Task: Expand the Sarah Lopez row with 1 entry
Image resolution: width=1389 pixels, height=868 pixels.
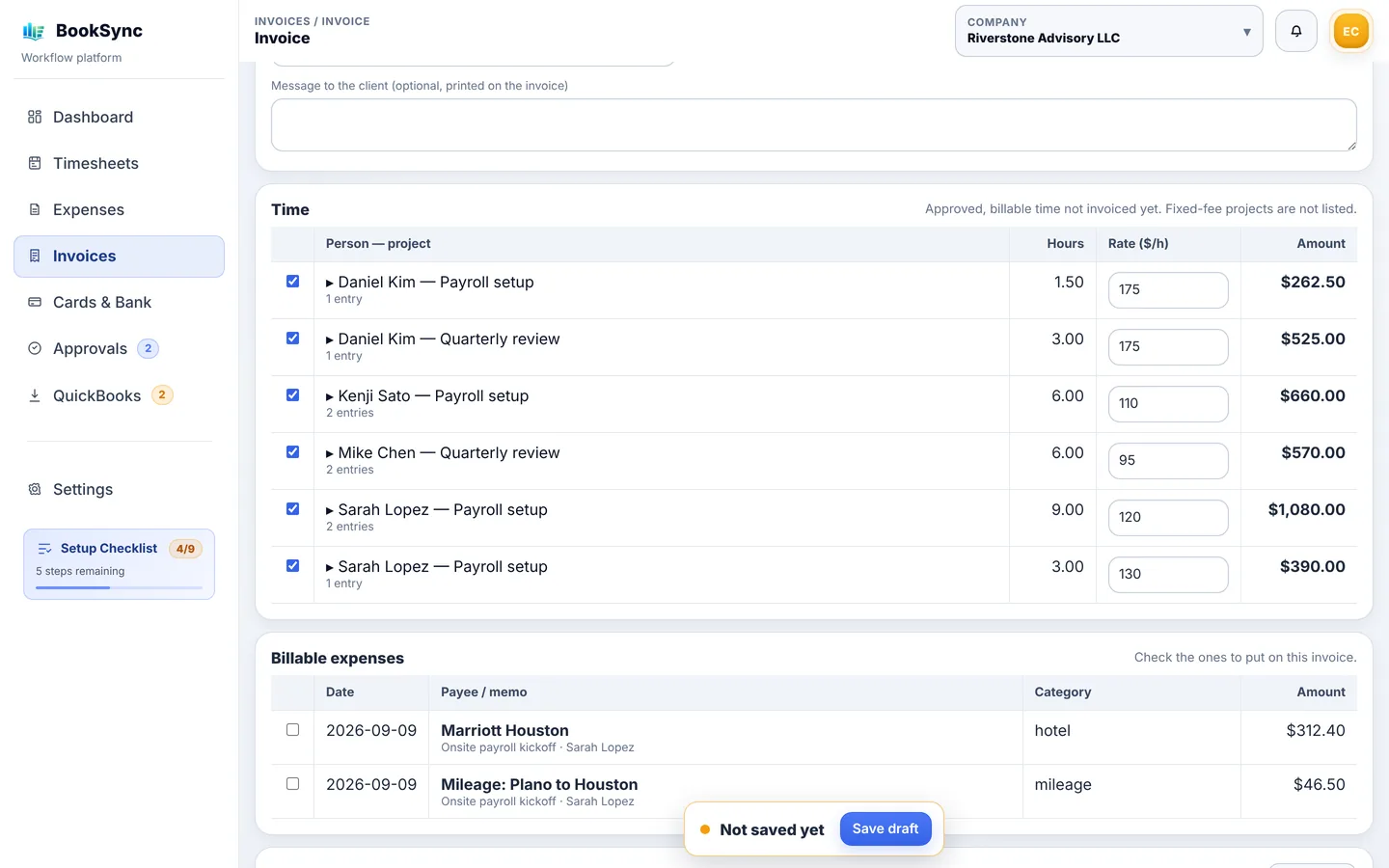Action: click(x=330, y=567)
